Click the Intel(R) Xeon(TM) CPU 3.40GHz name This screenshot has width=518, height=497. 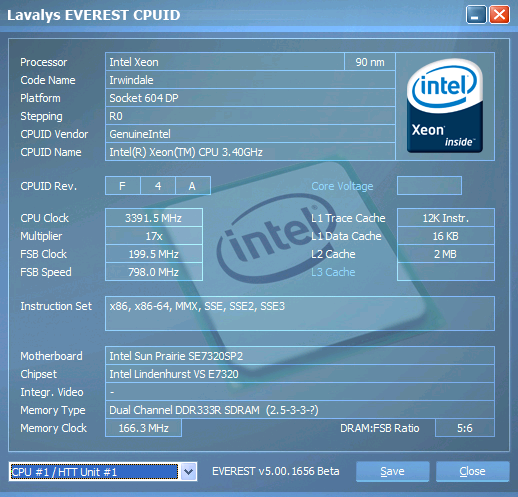coord(250,152)
